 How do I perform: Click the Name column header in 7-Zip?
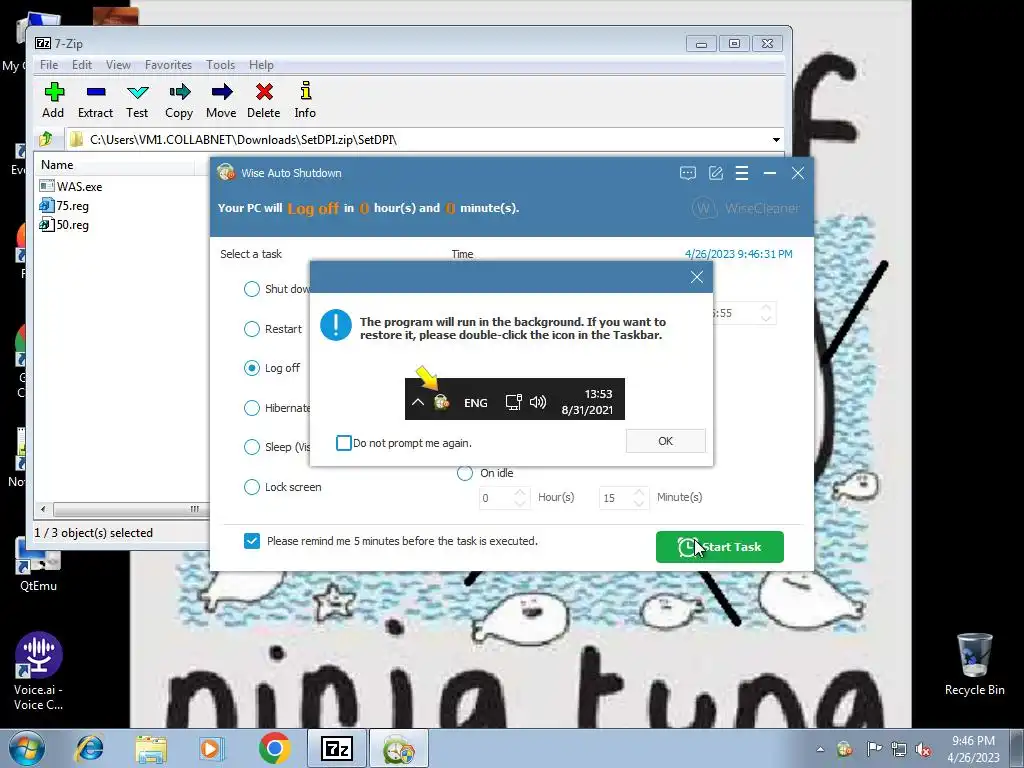tap(114, 165)
